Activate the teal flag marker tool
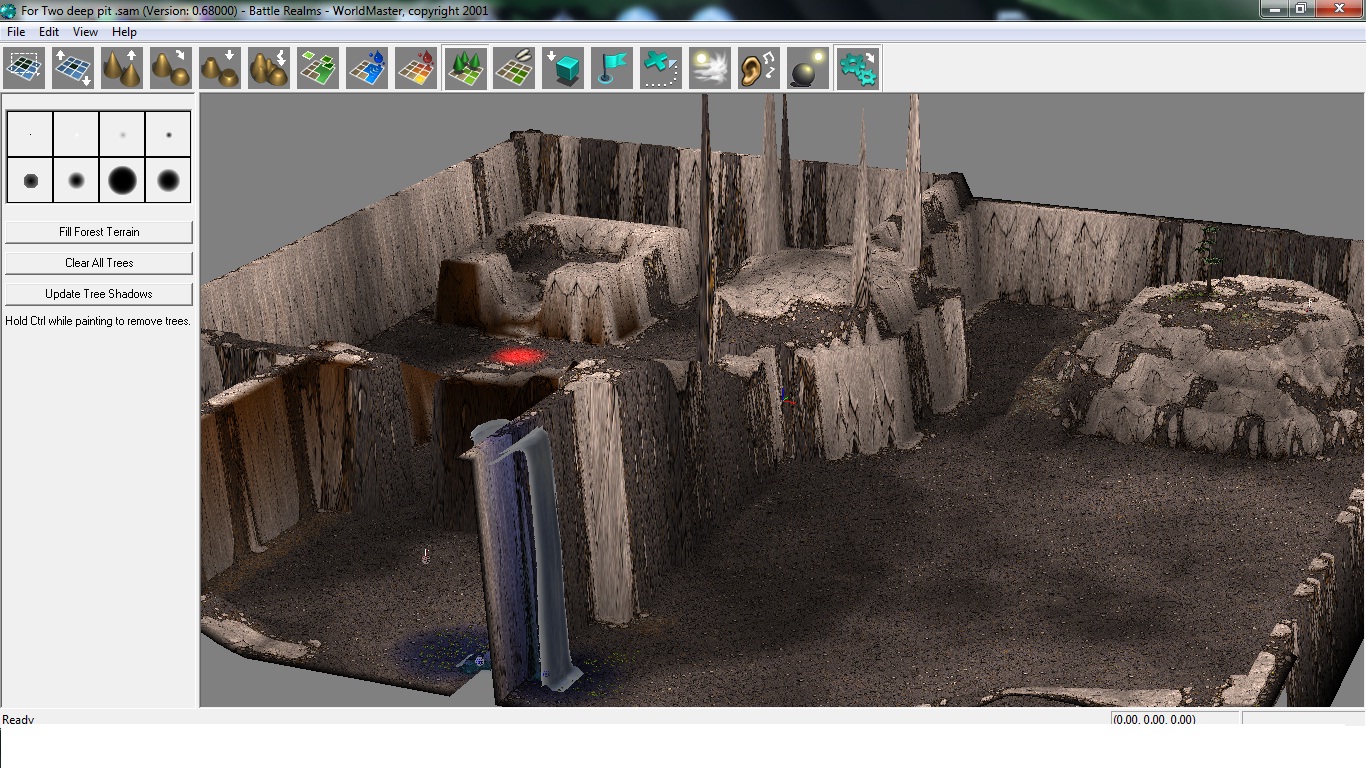 (612, 69)
